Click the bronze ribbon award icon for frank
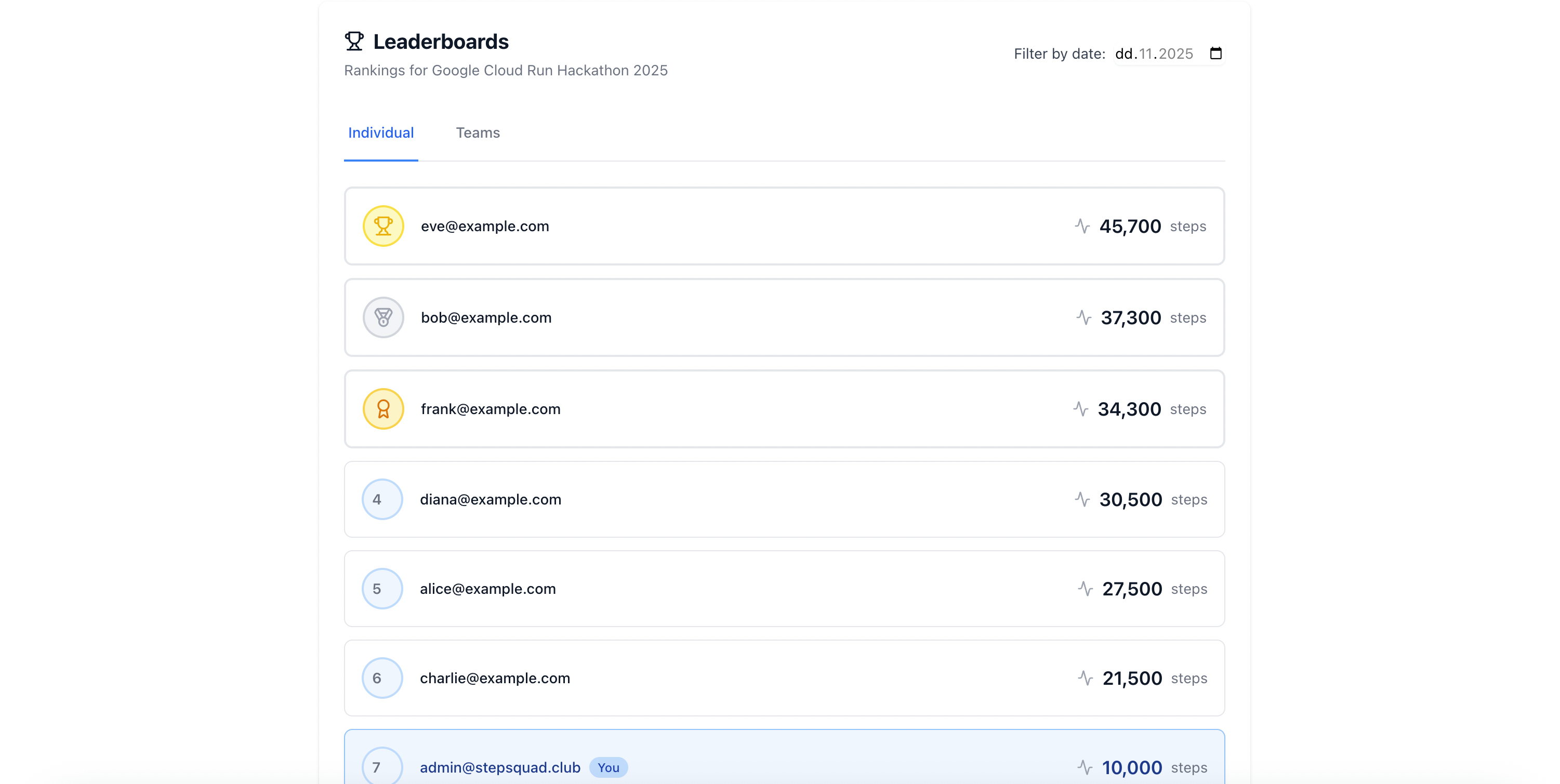 [x=383, y=409]
